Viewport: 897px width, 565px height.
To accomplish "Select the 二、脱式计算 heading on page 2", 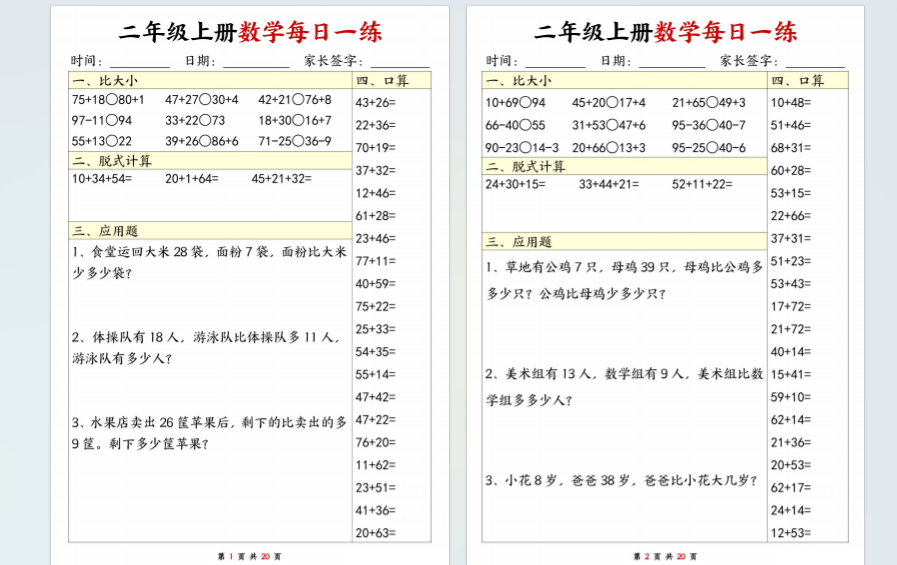I will pos(526,166).
